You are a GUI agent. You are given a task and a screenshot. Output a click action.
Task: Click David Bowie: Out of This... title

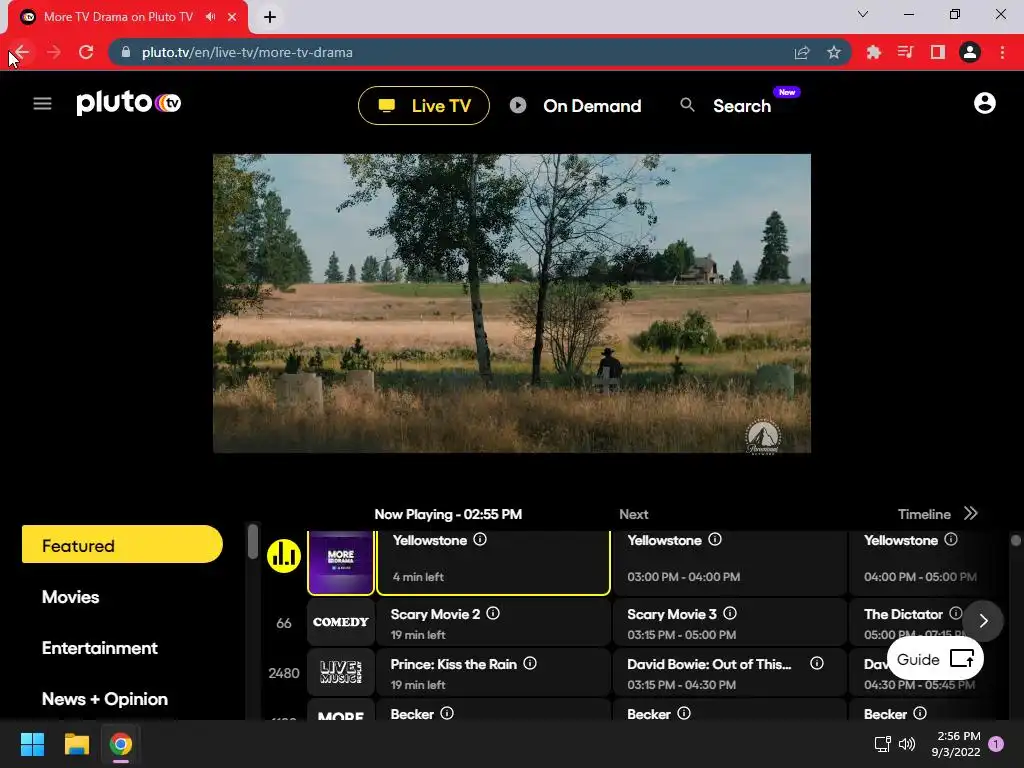[x=709, y=664]
